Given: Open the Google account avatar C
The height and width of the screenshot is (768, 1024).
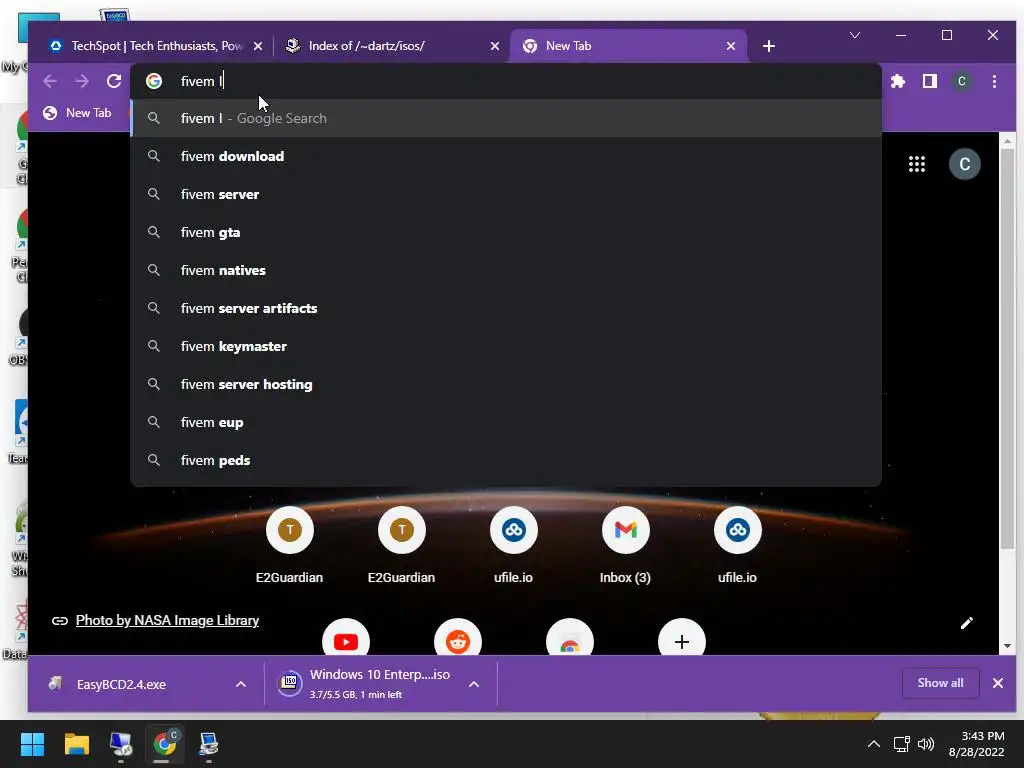Looking at the screenshot, I should [965, 164].
